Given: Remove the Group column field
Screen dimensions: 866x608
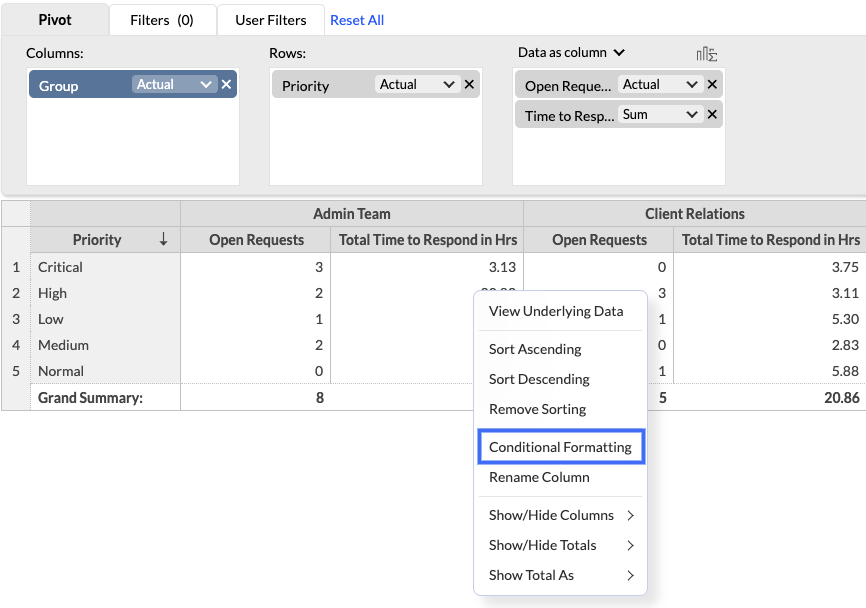Looking at the screenshot, I should 226,85.
